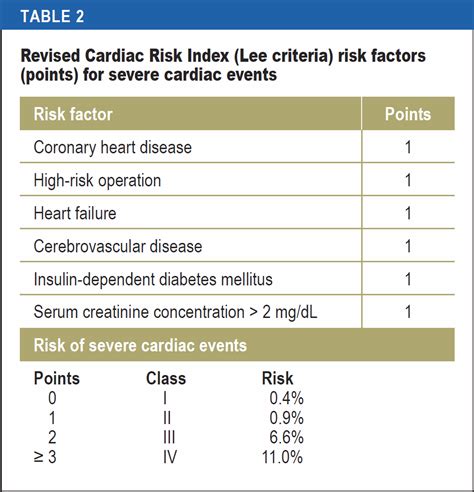This screenshot has width=474, height=492.
Task: Select the Revised Cardiac Risk Index title
Action: [x=223, y=65]
